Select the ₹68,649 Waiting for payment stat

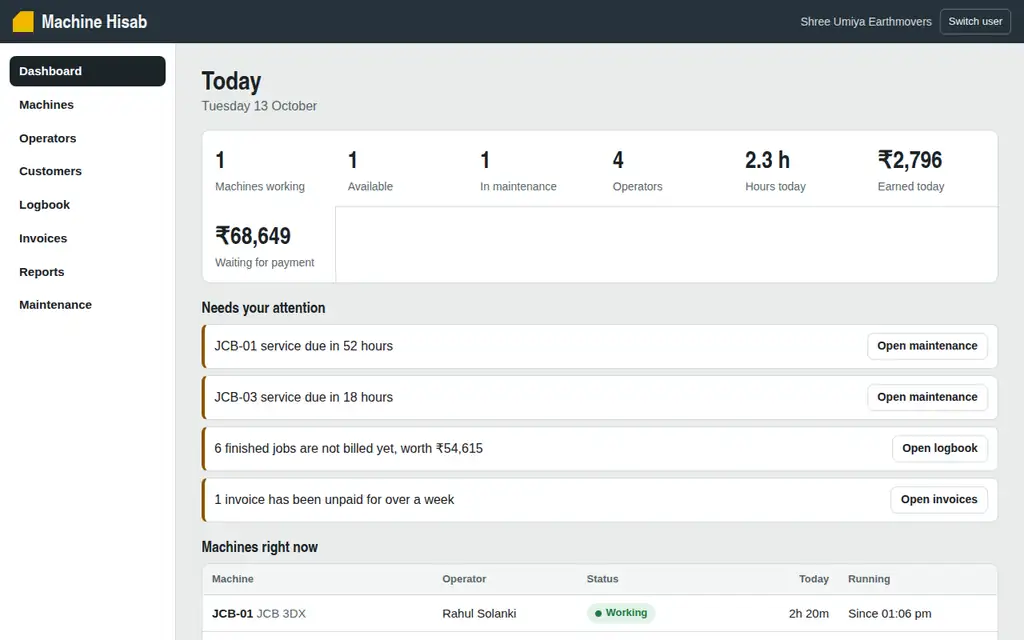(x=268, y=245)
